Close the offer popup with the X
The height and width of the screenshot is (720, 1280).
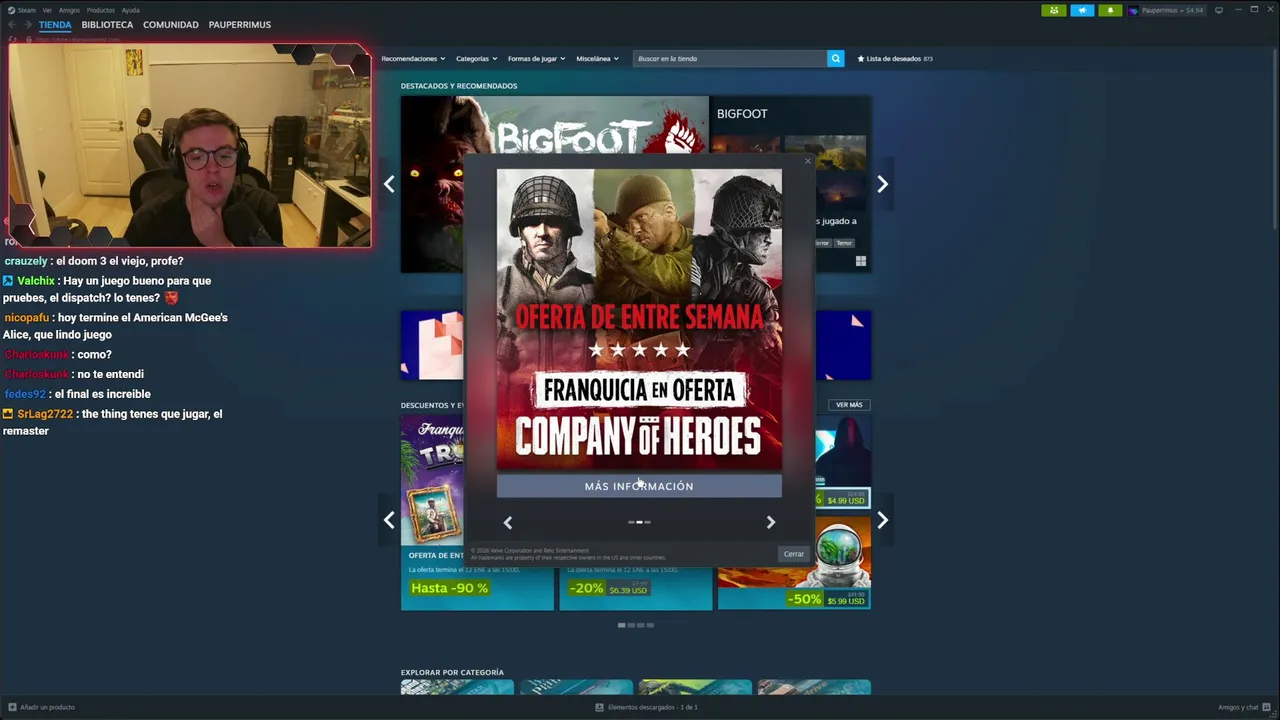[x=808, y=161]
